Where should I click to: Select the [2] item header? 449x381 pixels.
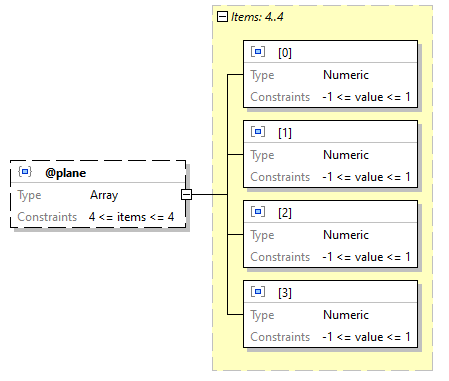pos(330,212)
